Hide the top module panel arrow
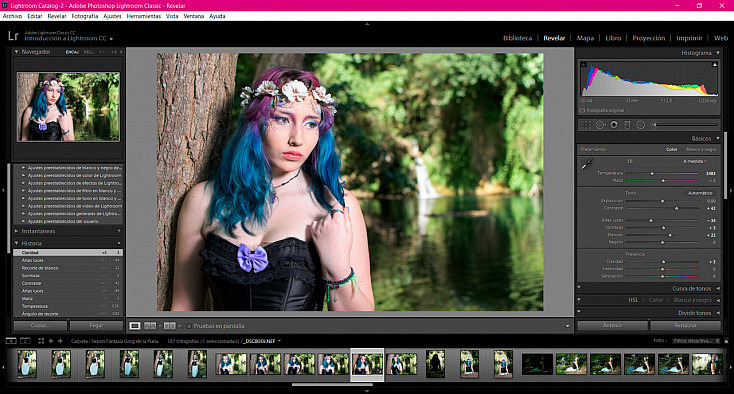This screenshot has height=394, width=734. (x=367, y=24)
